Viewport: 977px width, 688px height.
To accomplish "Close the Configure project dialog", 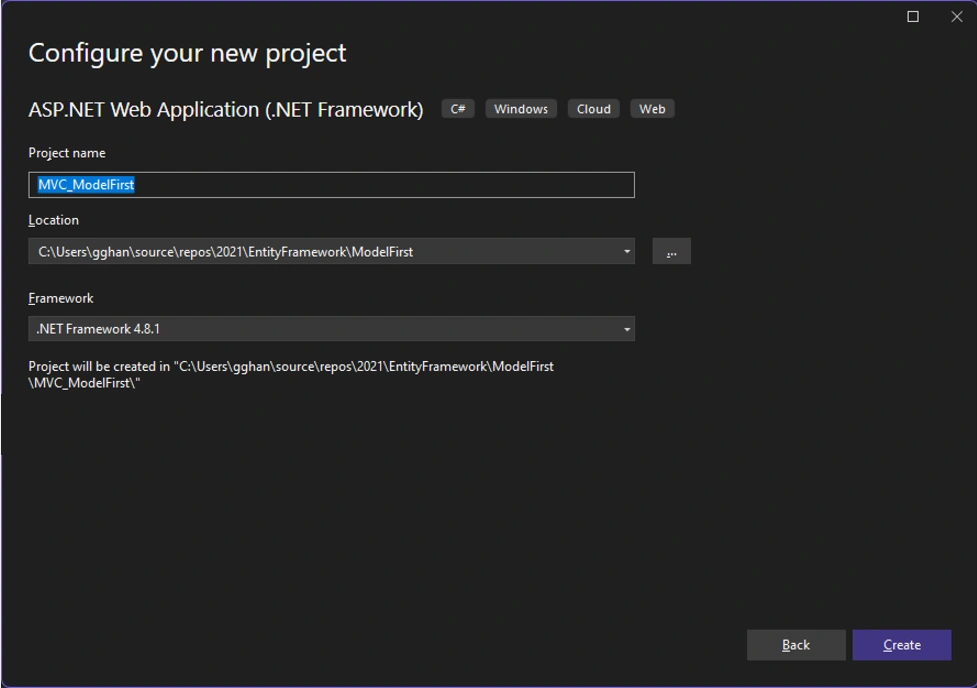I will click(956, 17).
